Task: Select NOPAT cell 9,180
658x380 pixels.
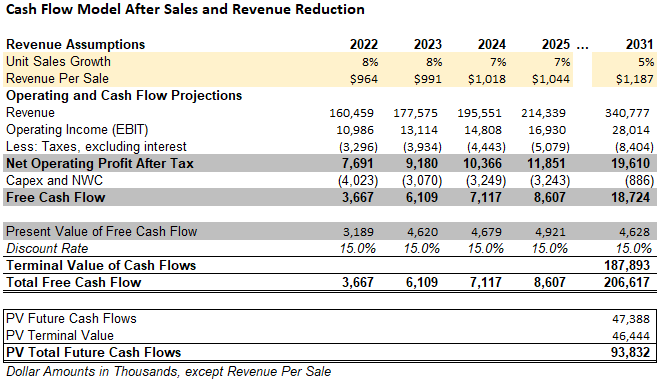Action: [x=422, y=164]
